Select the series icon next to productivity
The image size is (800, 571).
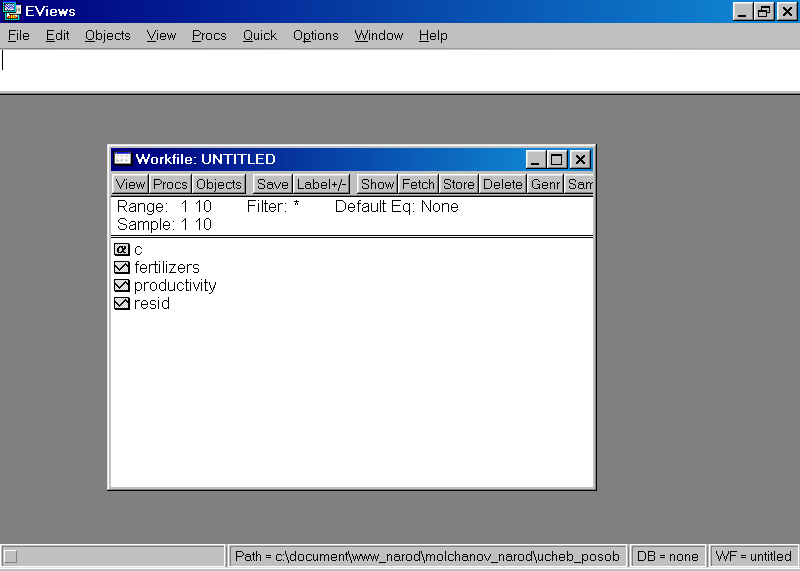121,285
